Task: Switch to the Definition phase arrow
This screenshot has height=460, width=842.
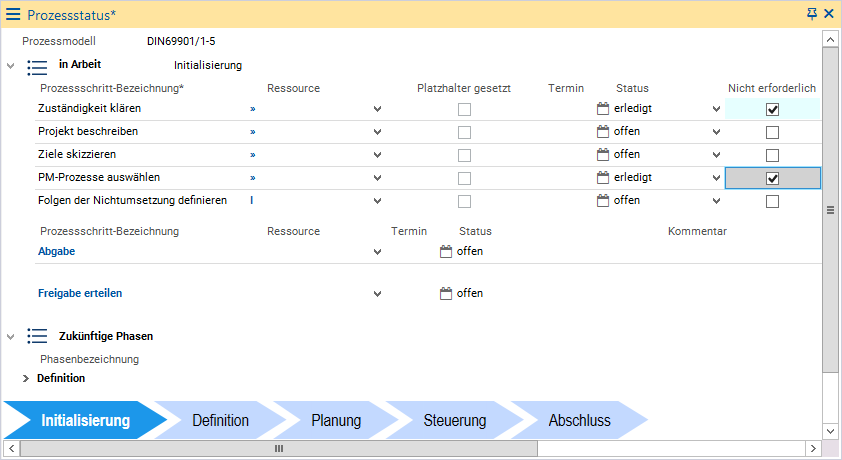Action: [x=220, y=420]
